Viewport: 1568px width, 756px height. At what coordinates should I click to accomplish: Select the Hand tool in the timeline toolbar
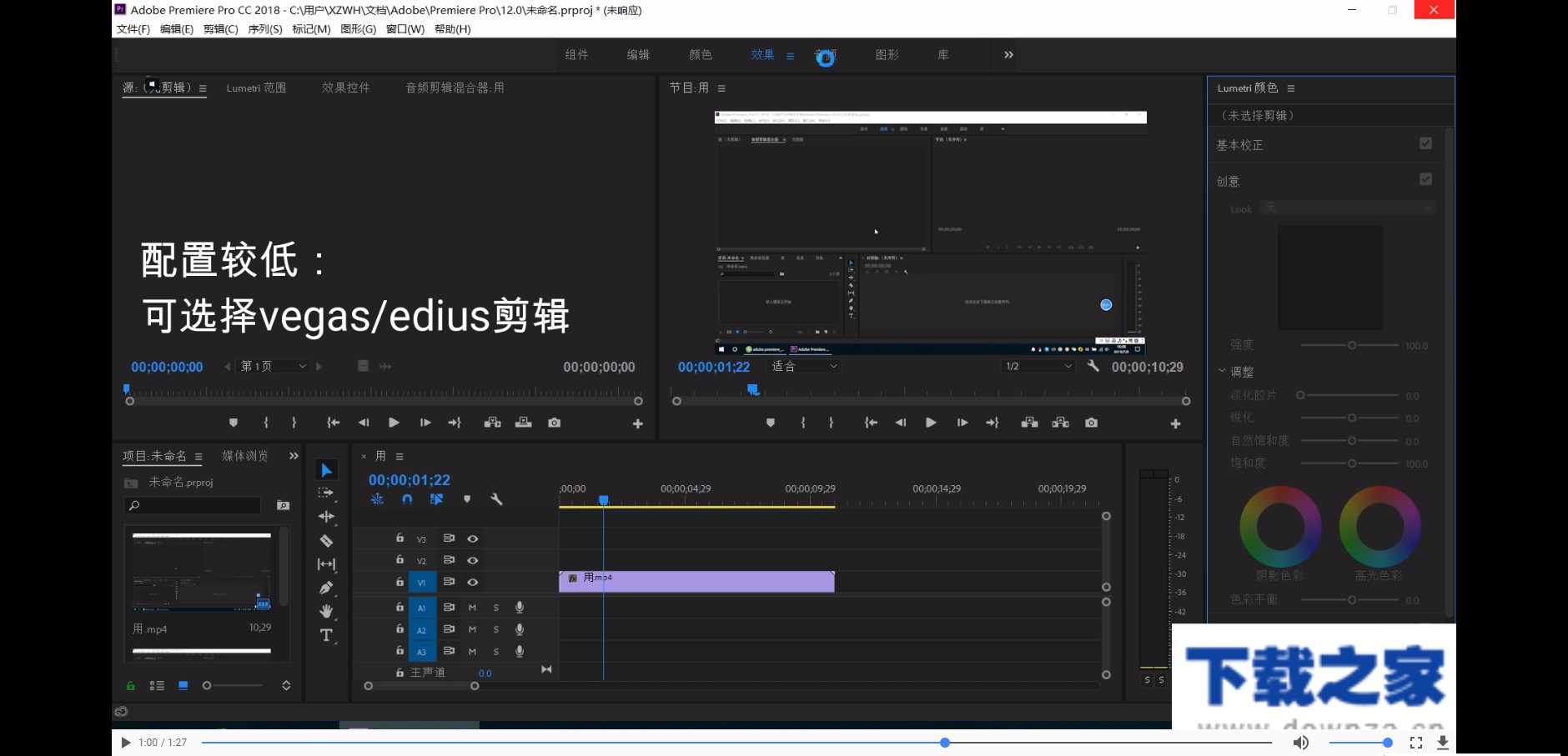point(326,611)
